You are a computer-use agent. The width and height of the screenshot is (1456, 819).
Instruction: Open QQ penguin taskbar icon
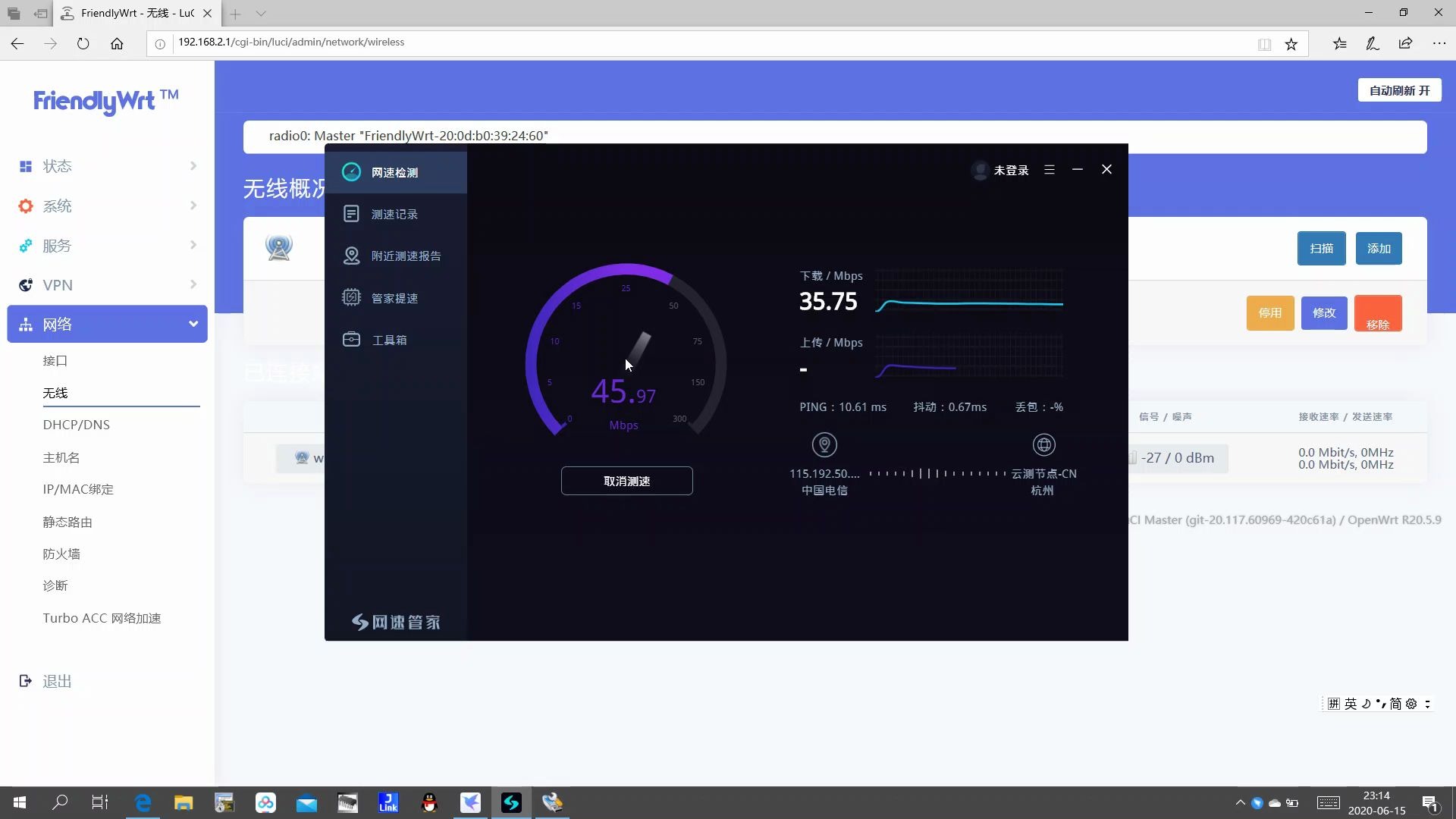(429, 802)
